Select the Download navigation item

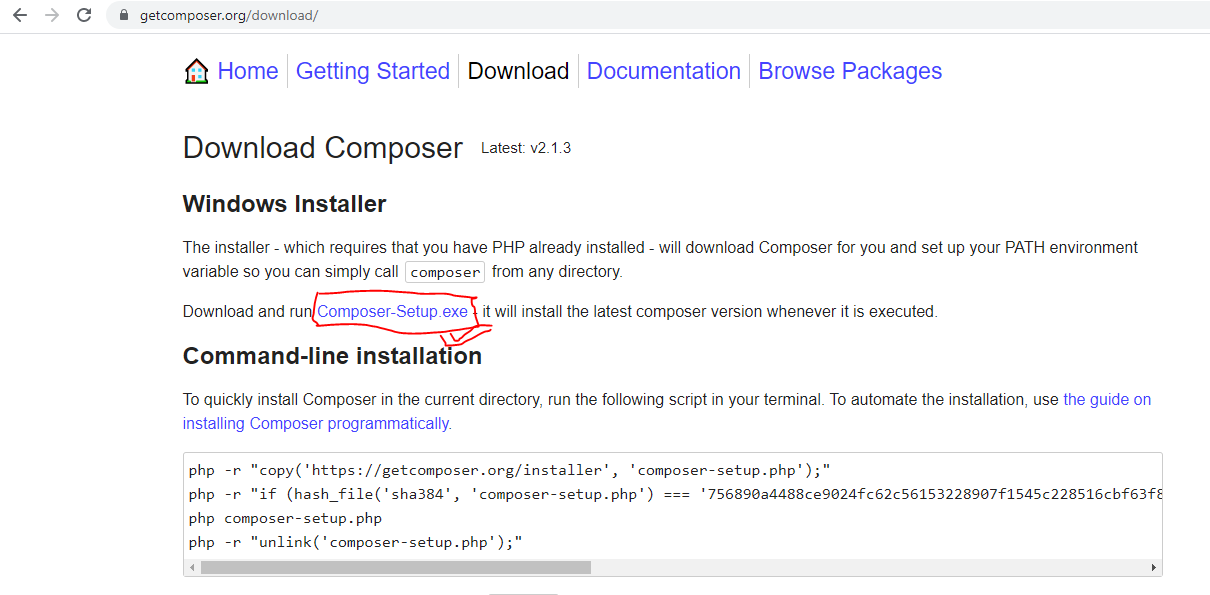518,71
